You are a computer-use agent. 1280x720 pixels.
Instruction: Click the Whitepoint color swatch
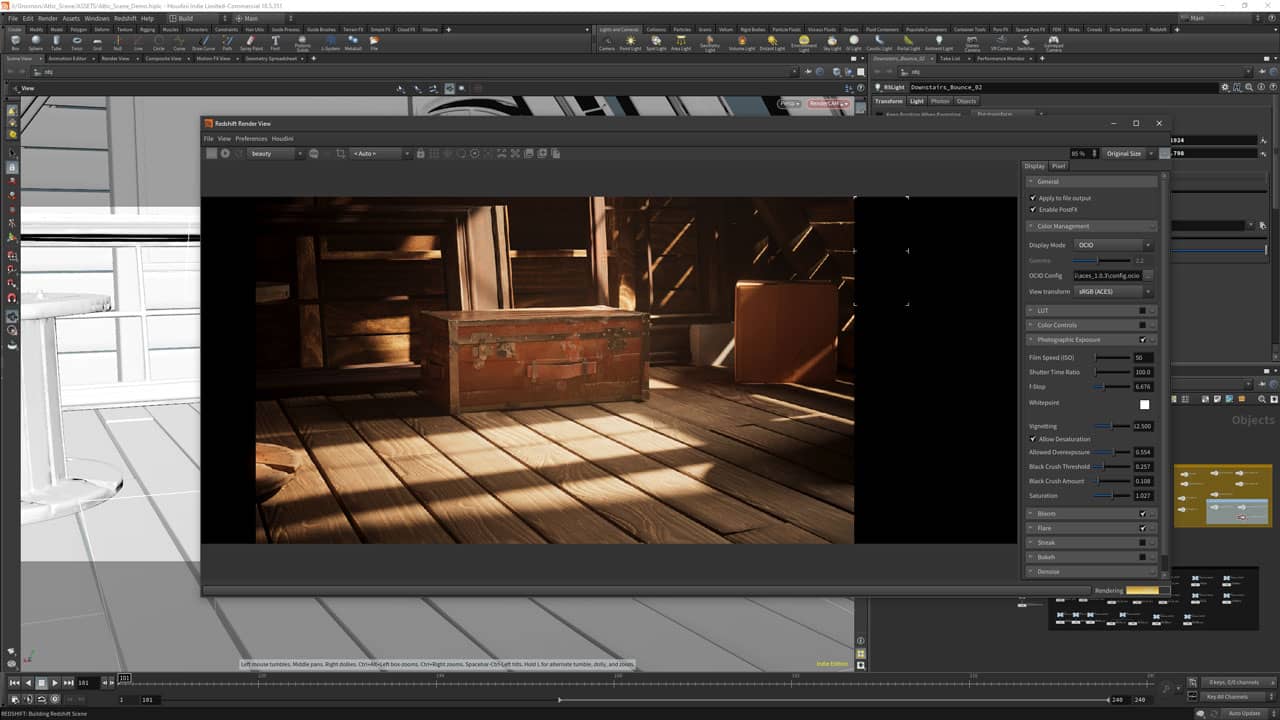1144,404
